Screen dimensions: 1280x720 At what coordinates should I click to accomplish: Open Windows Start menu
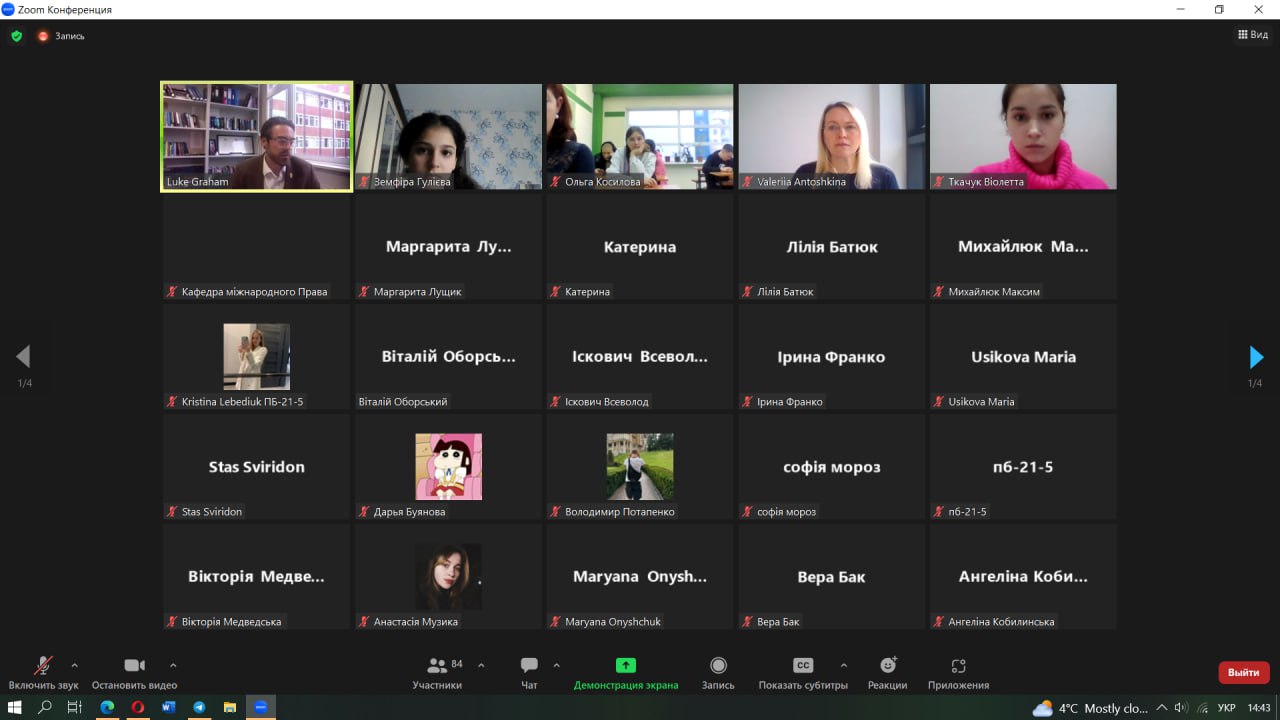click(x=15, y=707)
